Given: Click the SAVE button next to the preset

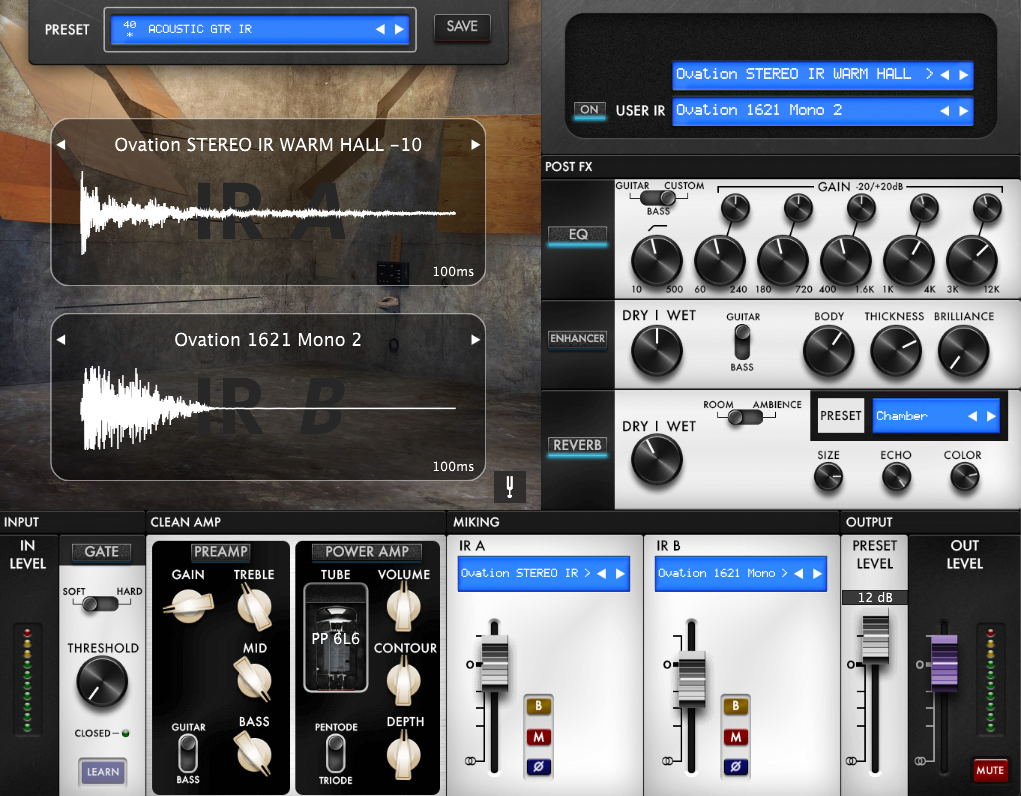Looking at the screenshot, I should point(461,27).
